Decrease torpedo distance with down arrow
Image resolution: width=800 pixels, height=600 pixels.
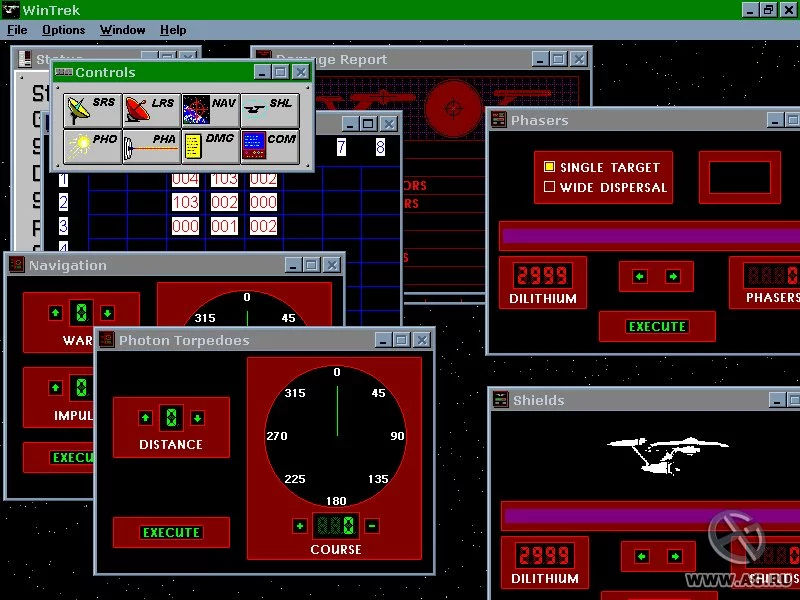click(x=197, y=418)
